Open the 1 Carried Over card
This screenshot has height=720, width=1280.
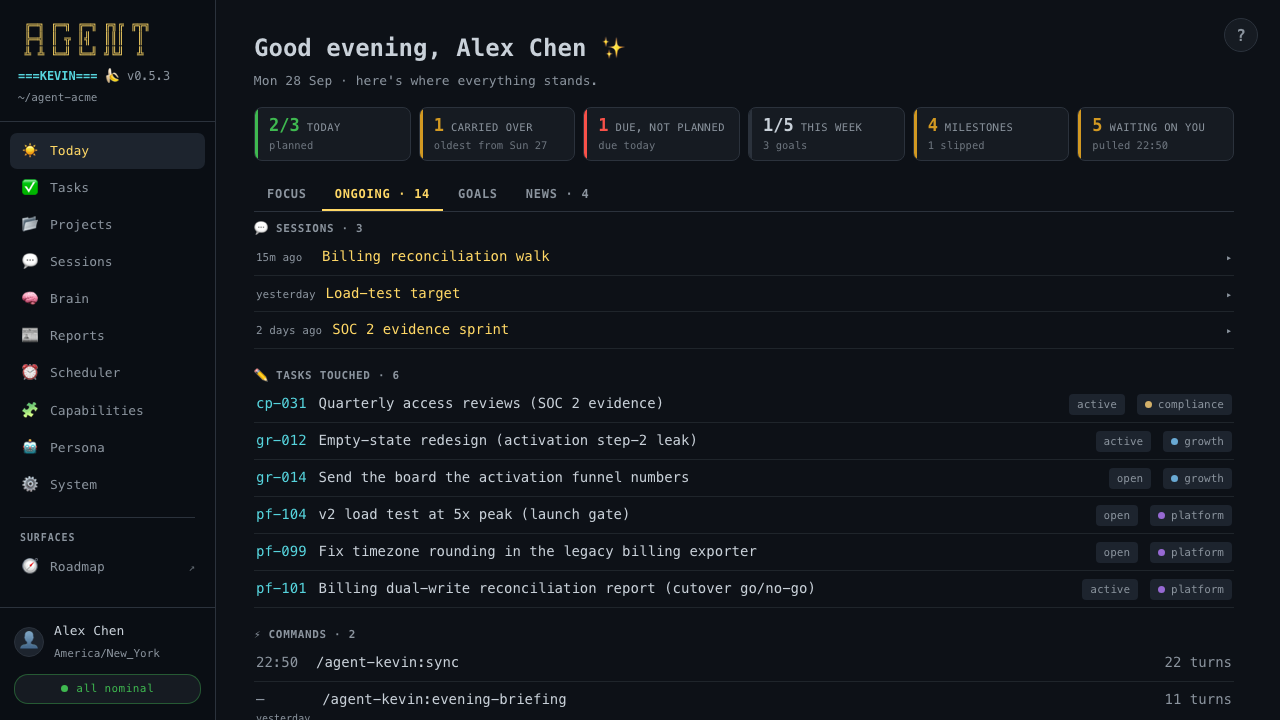pyautogui.click(x=497, y=134)
